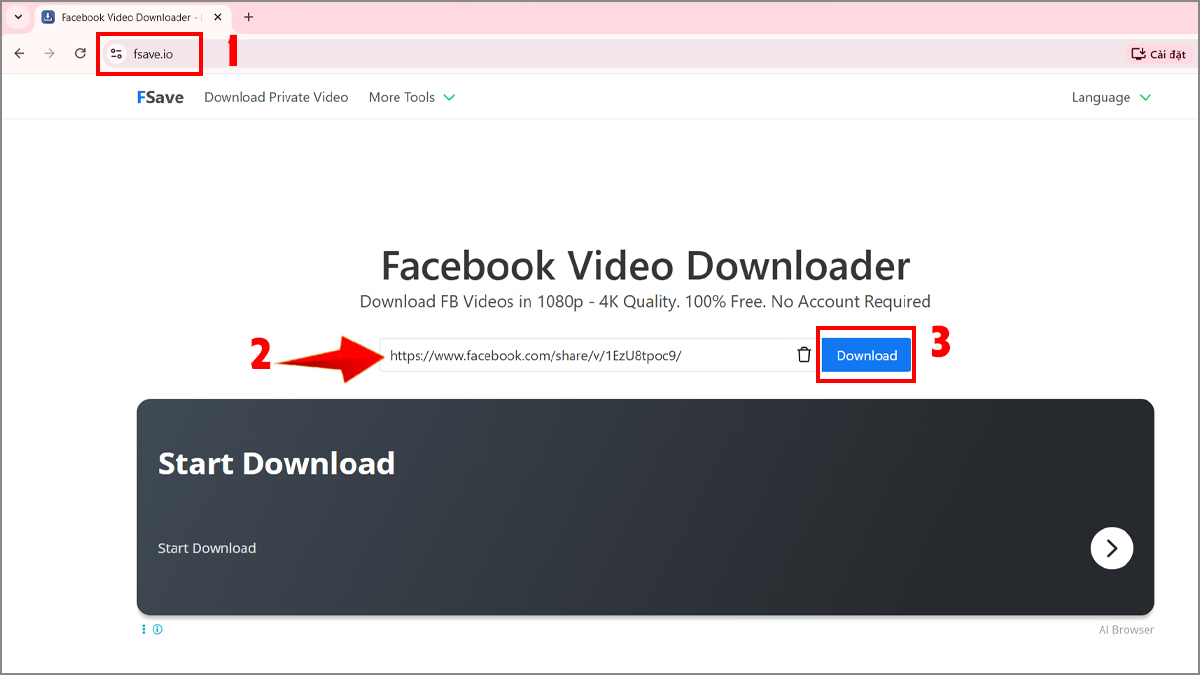Open Download Private Video in the navigation
This screenshot has height=675, width=1200.
point(276,97)
